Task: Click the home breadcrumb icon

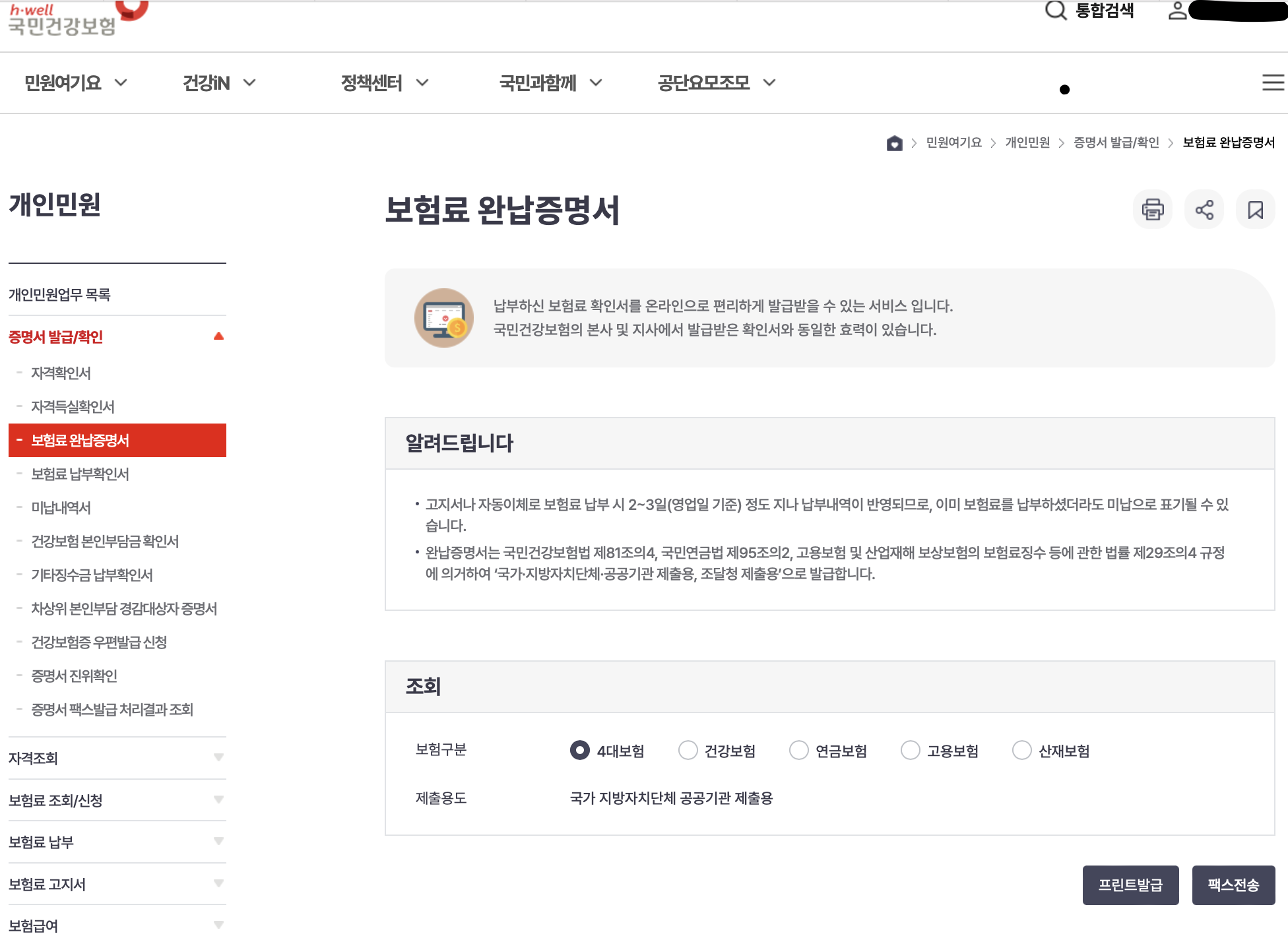Action: (x=894, y=143)
